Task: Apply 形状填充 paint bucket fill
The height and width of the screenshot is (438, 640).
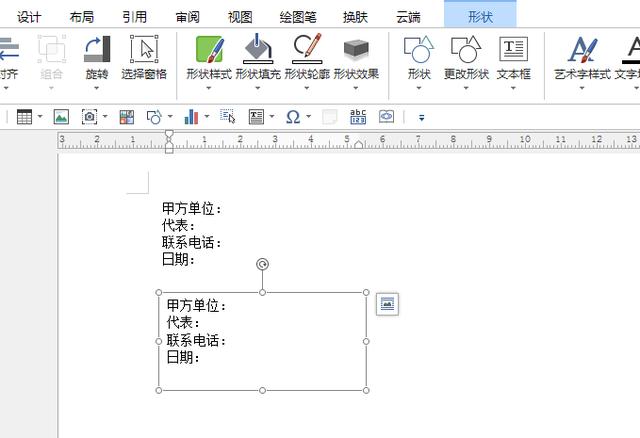Action: coord(258,49)
